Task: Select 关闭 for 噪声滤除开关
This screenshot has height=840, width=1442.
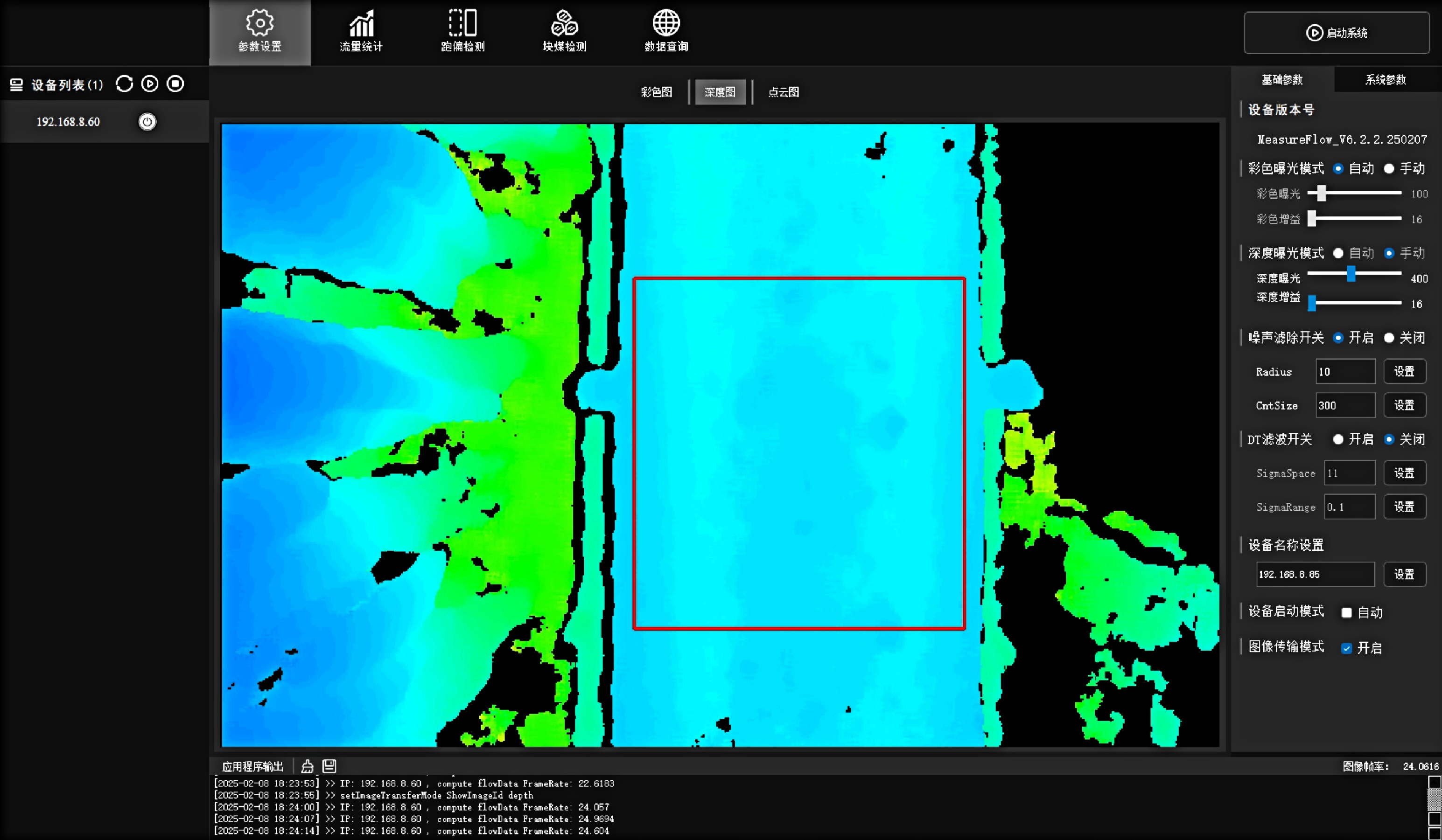Action: (x=1389, y=338)
